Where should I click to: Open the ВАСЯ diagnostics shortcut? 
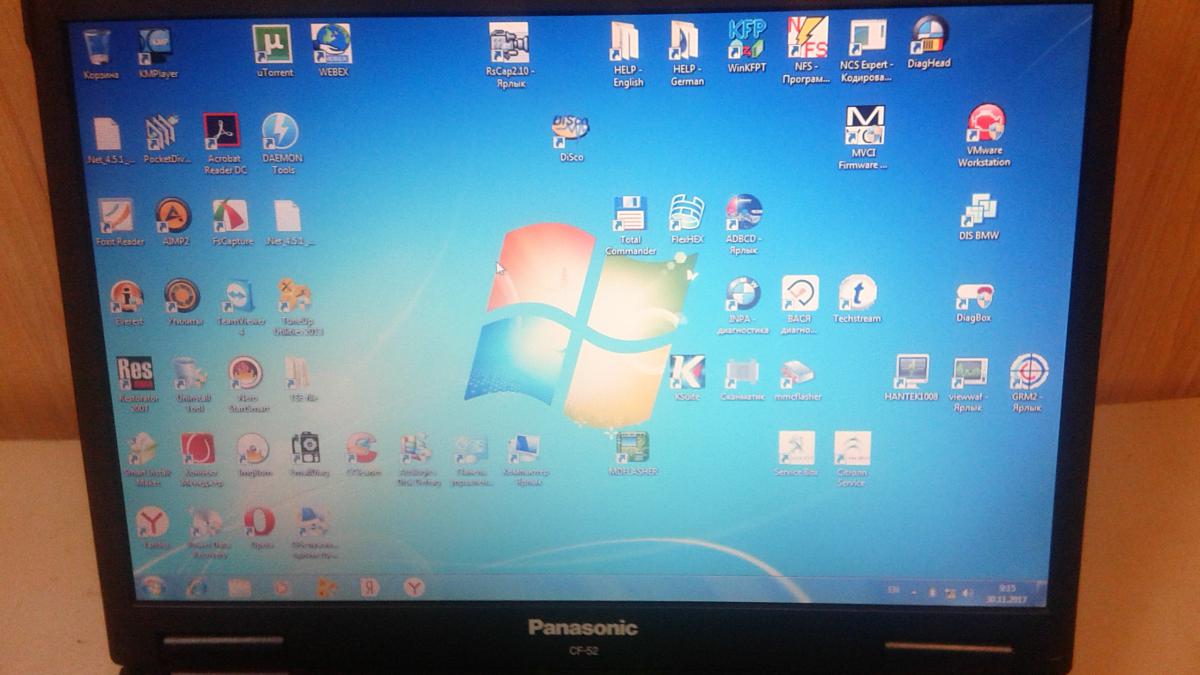[x=800, y=297]
